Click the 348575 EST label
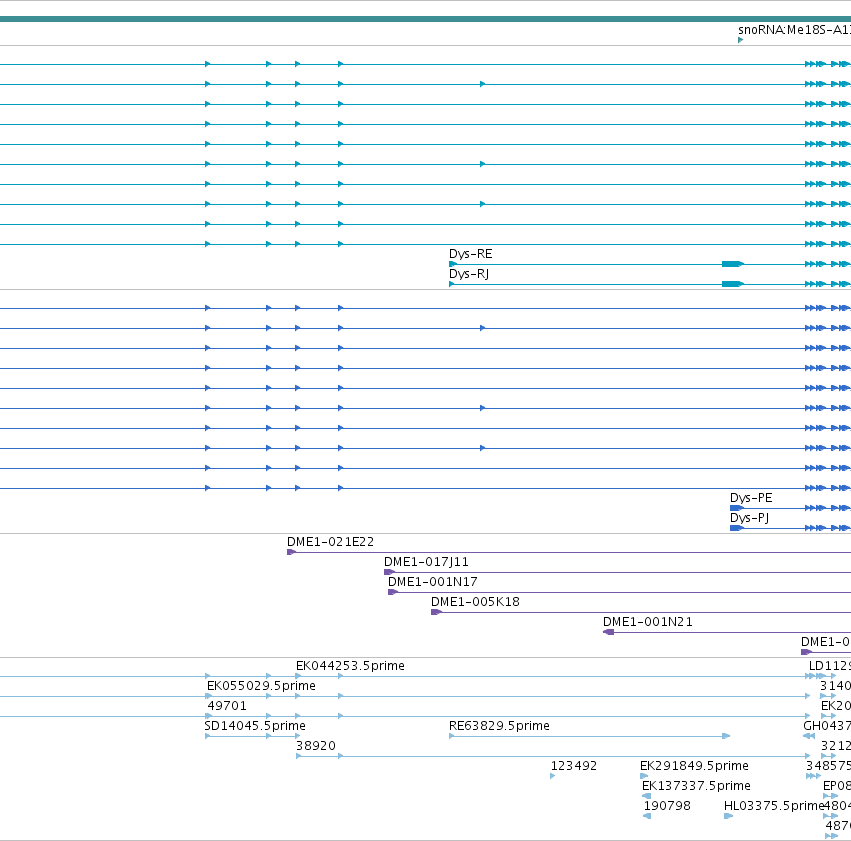Image resolution: width=851 pixels, height=841 pixels. point(828,766)
